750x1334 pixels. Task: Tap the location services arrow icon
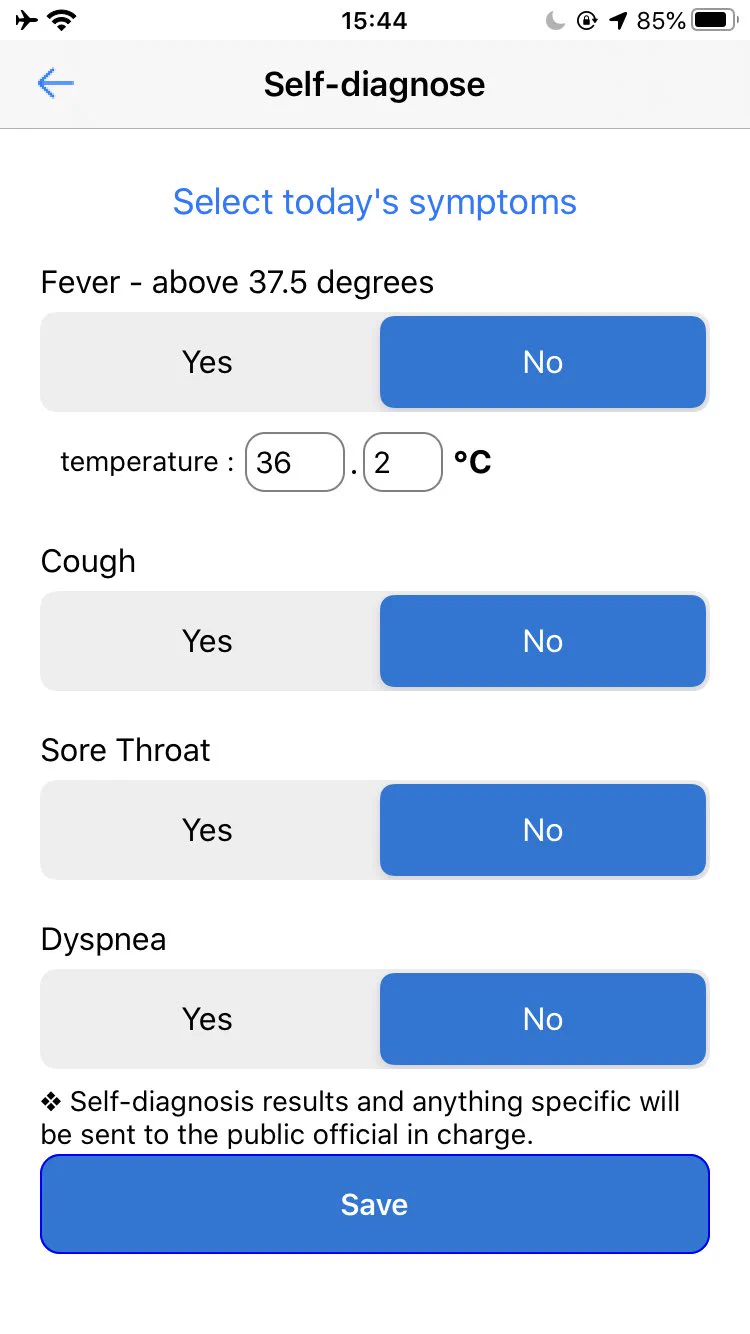coord(619,20)
